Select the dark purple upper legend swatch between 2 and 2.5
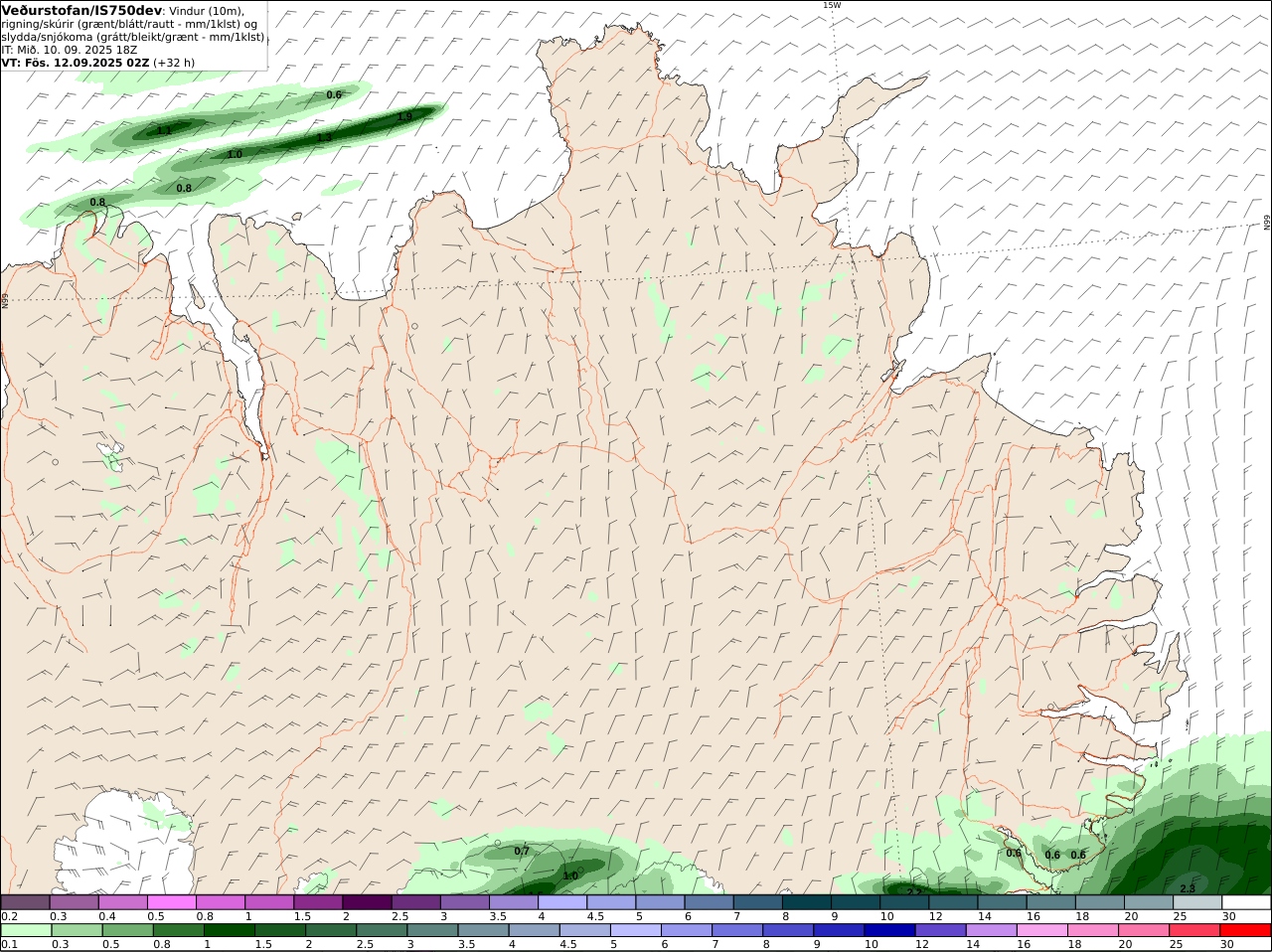 [x=367, y=902]
